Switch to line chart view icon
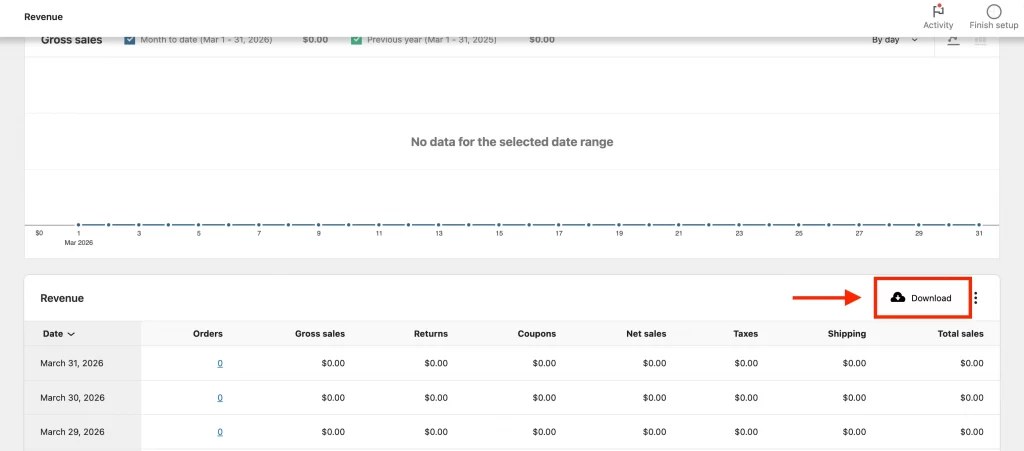 click(953, 40)
